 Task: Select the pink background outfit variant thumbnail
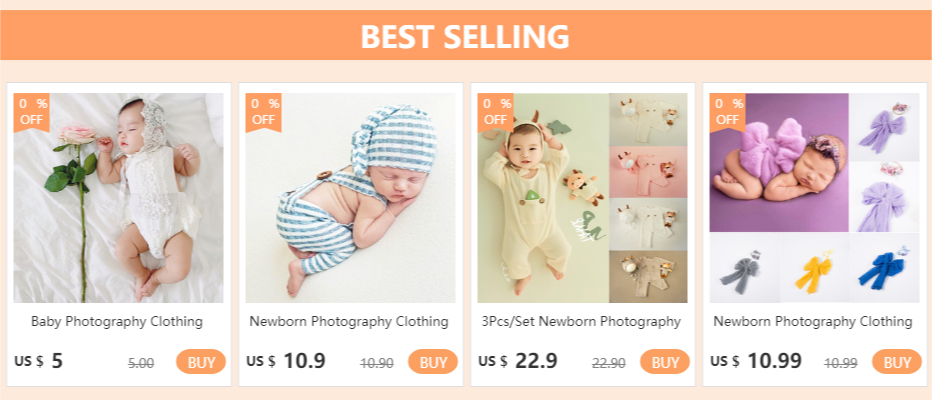(648, 172)
